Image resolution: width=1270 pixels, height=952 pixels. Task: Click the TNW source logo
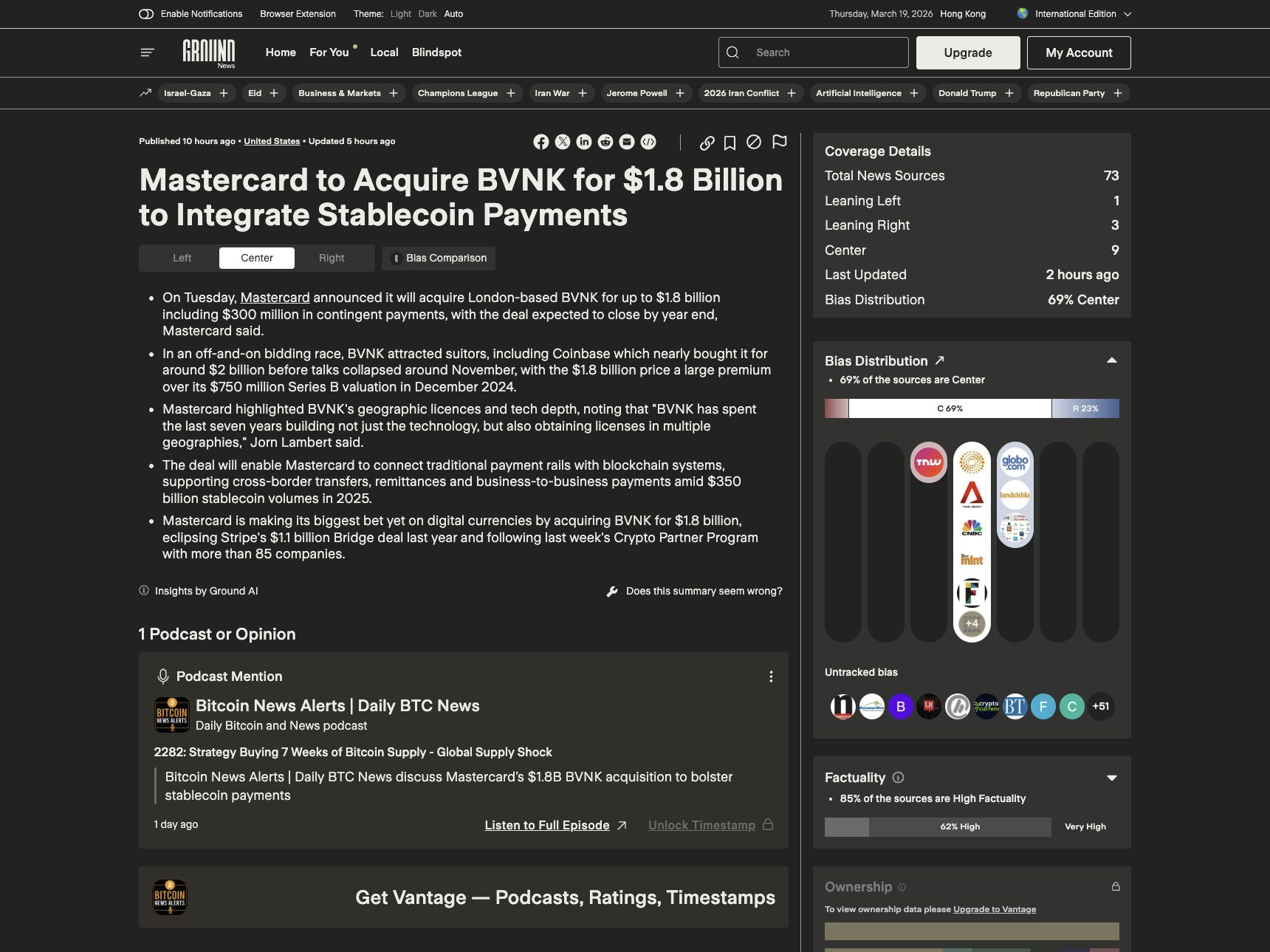[929, 462]
